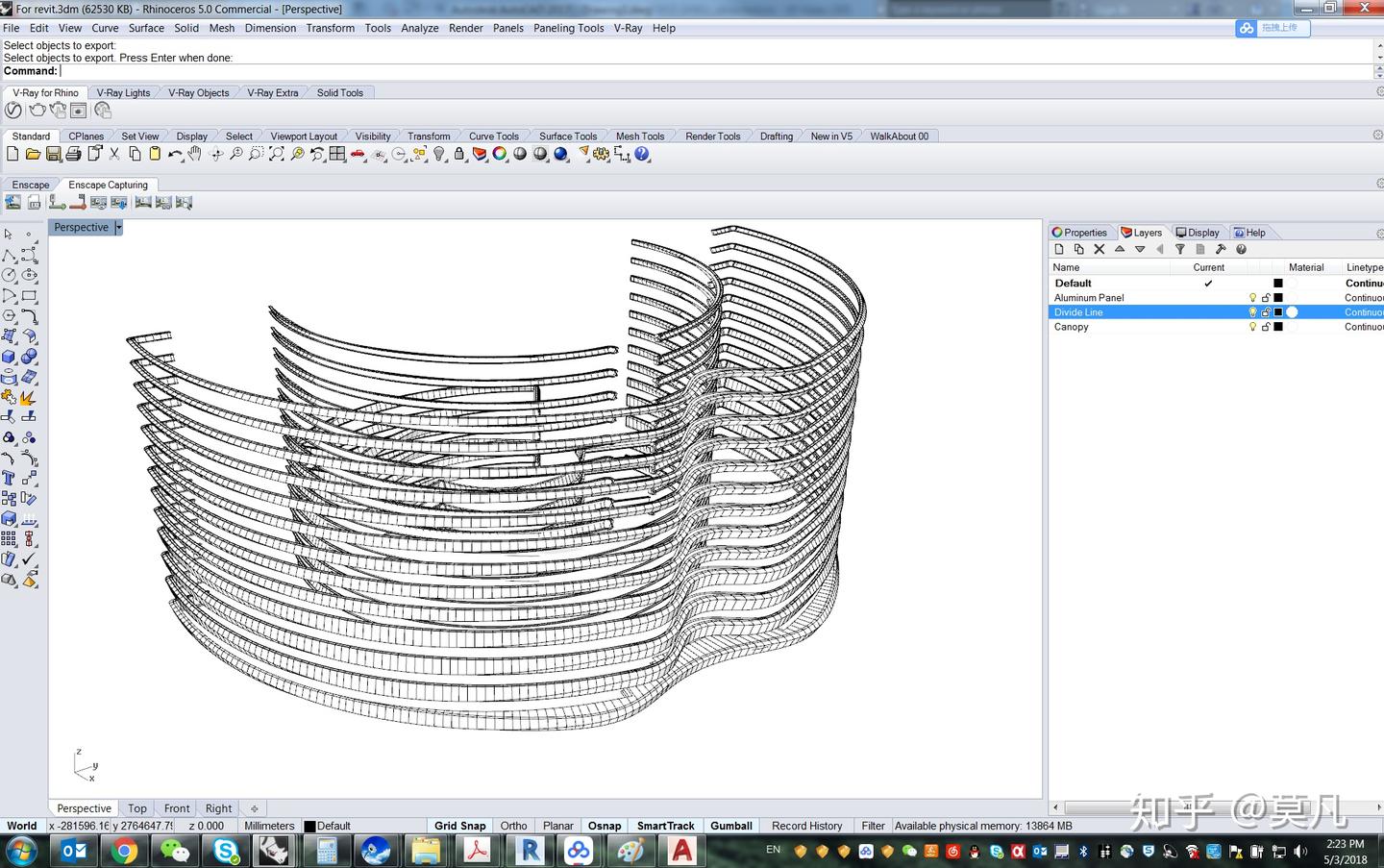Image resolution: width=1384 pixels, height=868 pixels.
Task: Delete layer using the X icon
Action: pyautogui.click(x=1100, y=249)
